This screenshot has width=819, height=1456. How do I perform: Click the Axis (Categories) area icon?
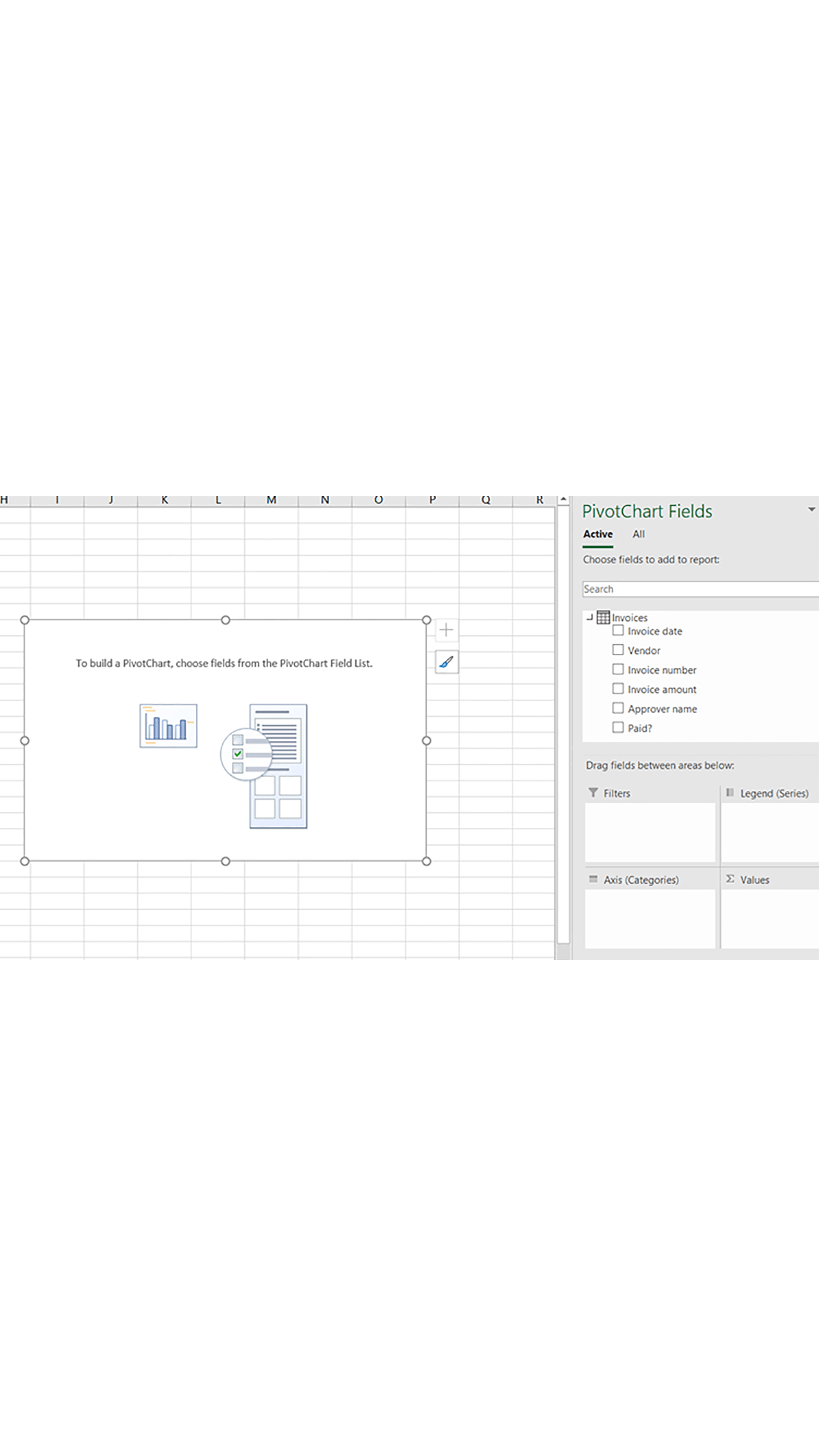(x=593, y=880)
